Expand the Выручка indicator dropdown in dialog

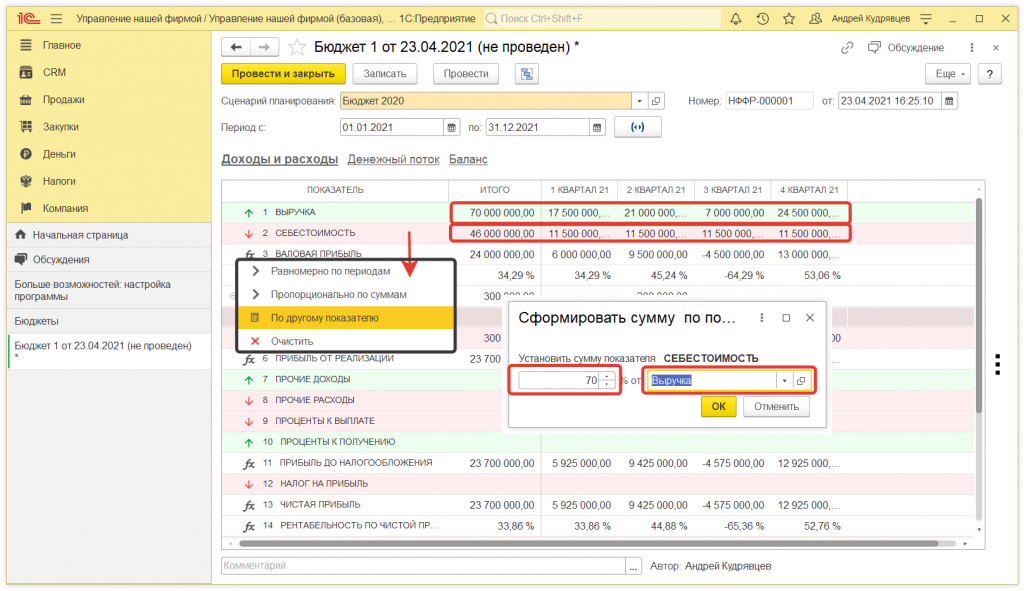(x=784, y=380)
